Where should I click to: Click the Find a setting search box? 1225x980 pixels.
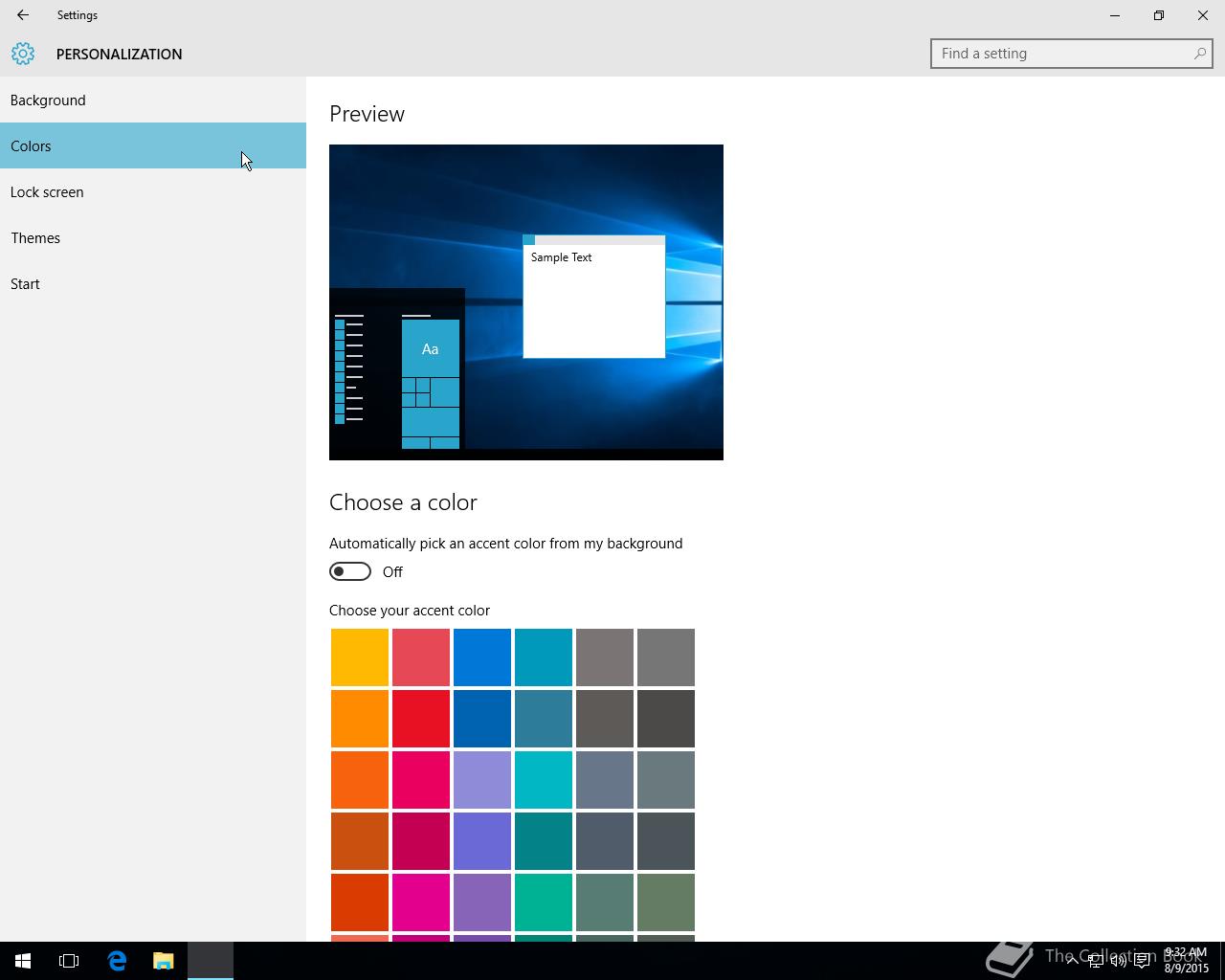1072,54
